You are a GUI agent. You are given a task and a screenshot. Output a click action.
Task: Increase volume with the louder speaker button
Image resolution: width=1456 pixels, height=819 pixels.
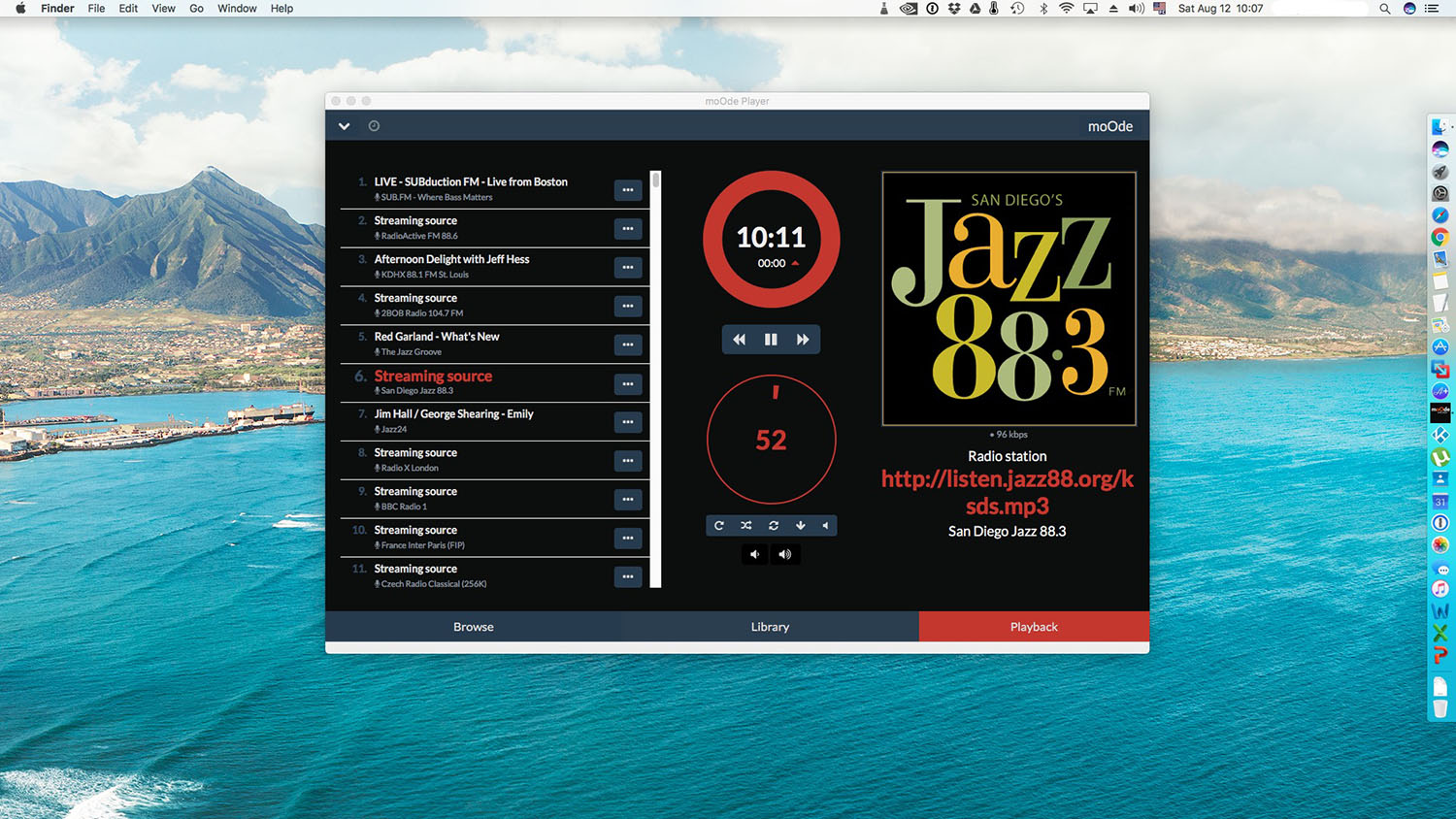(x=785, y=555)
